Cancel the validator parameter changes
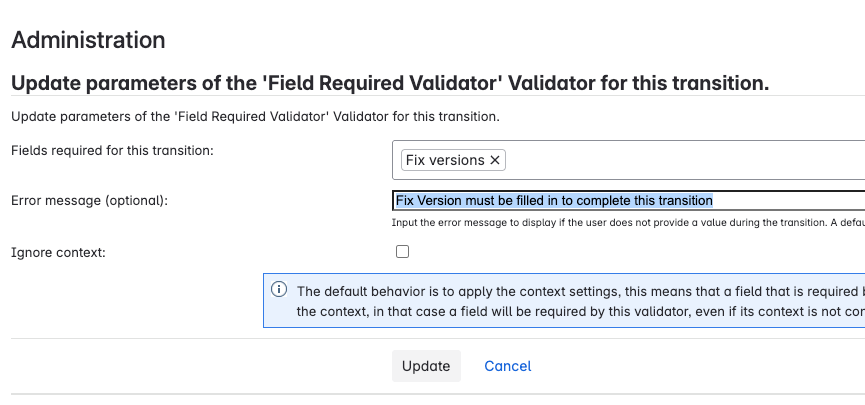This screenshot has width=865, height=405. pyautogui.click(x=508, y=366)
